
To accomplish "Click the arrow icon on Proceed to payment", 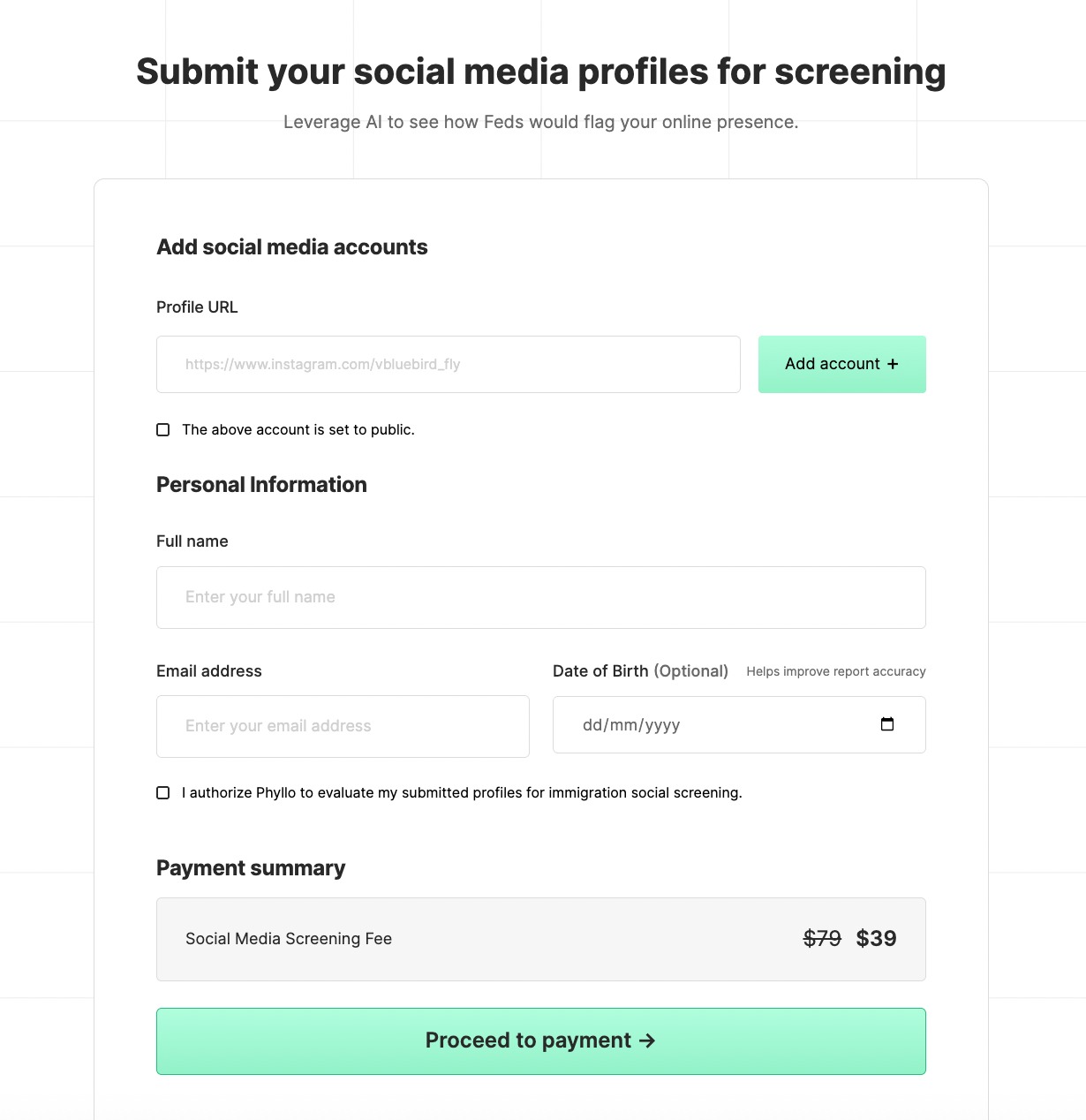I will [647, 1041].
